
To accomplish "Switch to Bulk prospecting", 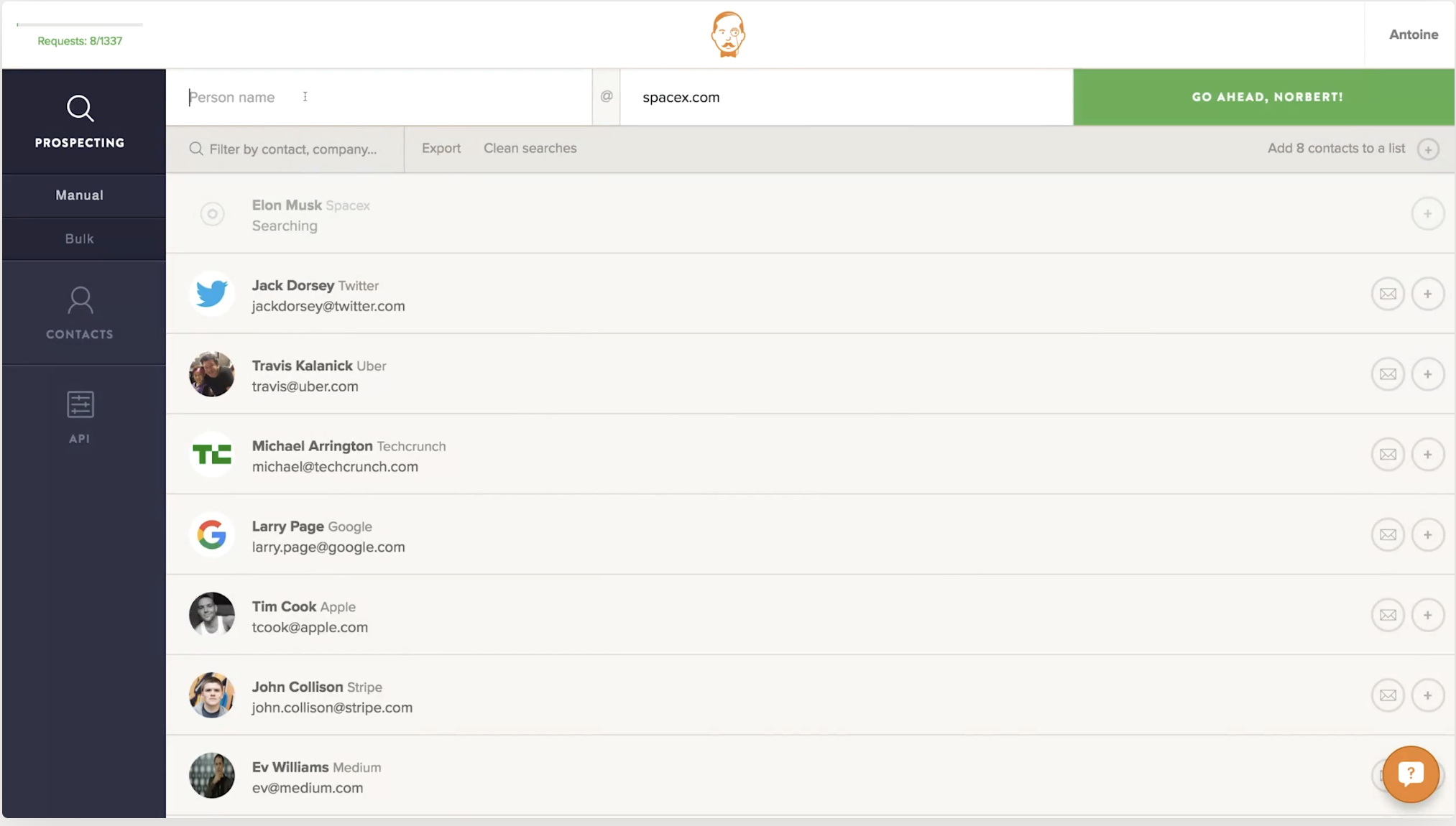I will tap(80, 238).
